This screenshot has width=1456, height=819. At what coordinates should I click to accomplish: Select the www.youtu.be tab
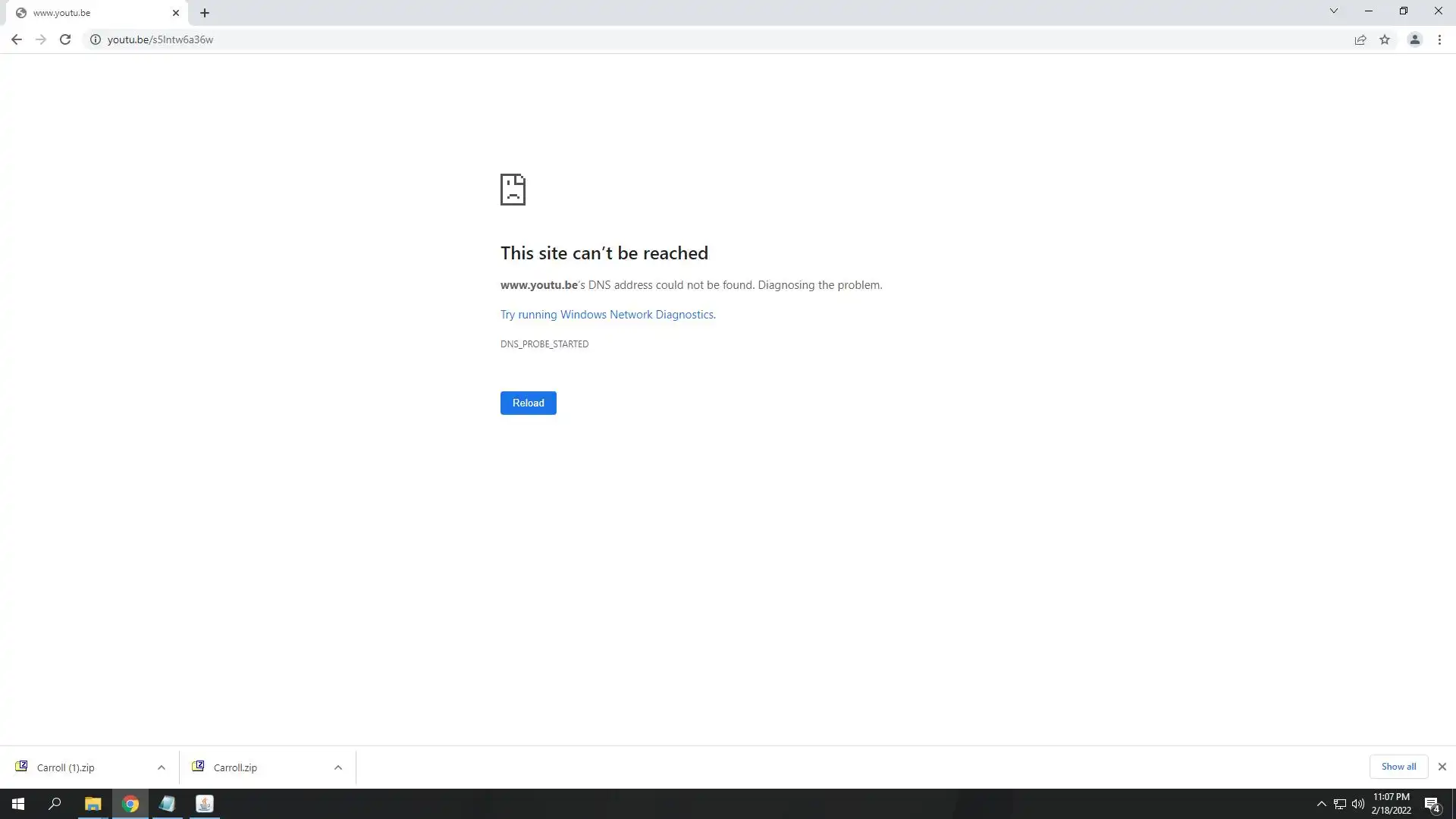[83, 13]
